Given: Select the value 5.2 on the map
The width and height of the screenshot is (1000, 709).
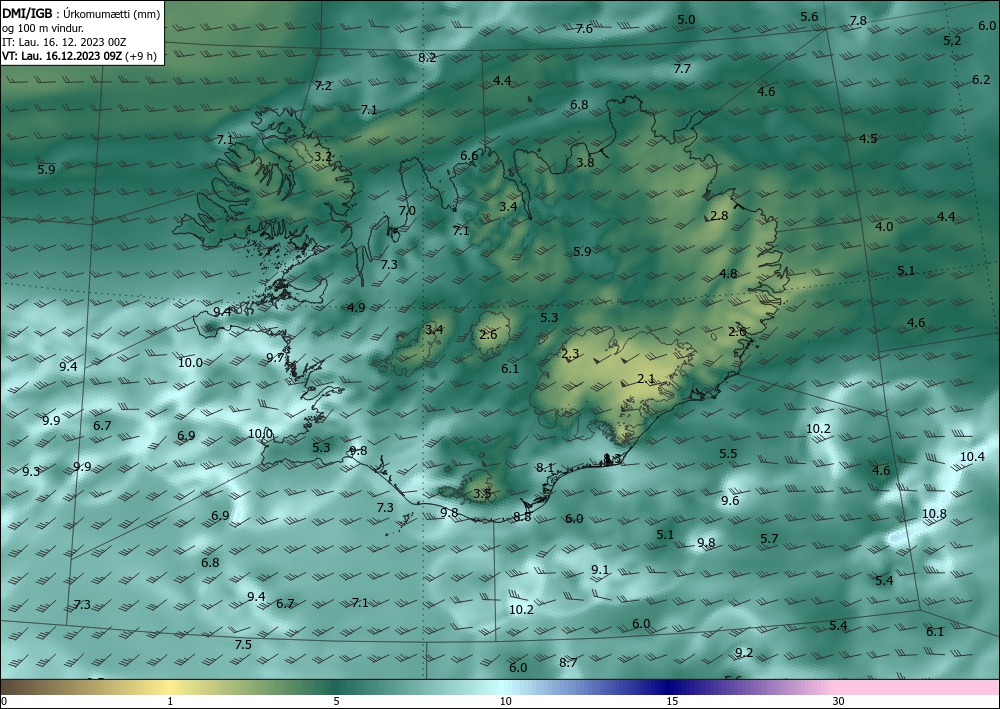Looking at the screenshot, I should [x=952, y=41].
